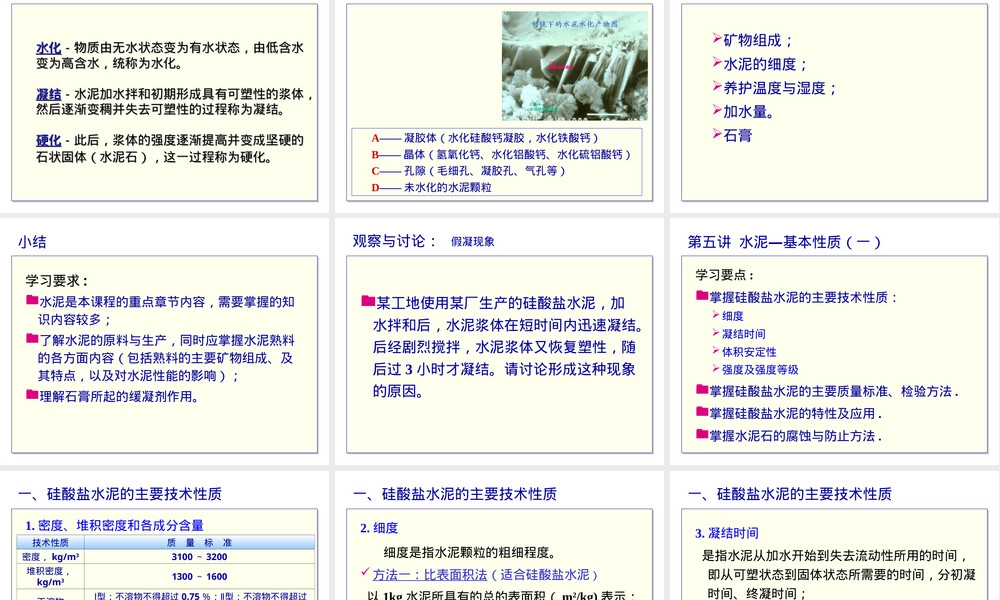
Task: Click the hydration product micrograph image
Action: [575, 66]
